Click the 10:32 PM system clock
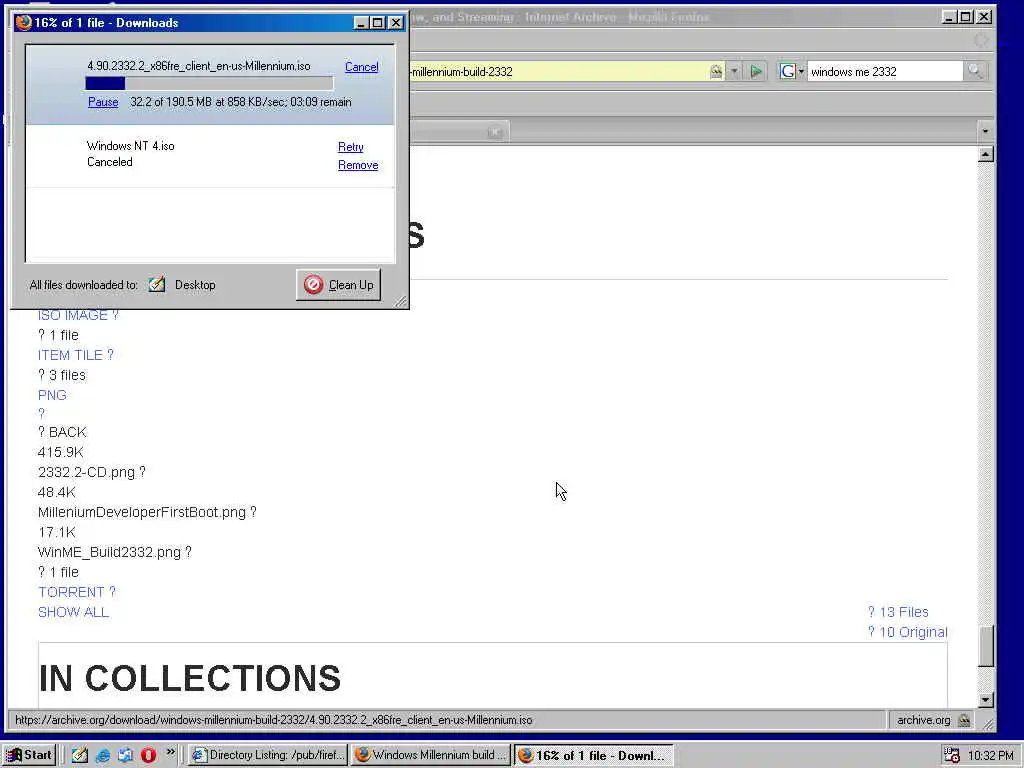The image size is (1024, 768). tap(990, 756)
